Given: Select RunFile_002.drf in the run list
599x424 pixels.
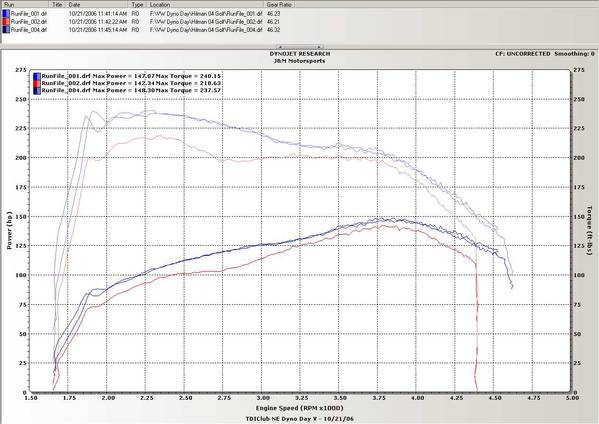Looking at the screenshot, I should [x=29, y=21].
